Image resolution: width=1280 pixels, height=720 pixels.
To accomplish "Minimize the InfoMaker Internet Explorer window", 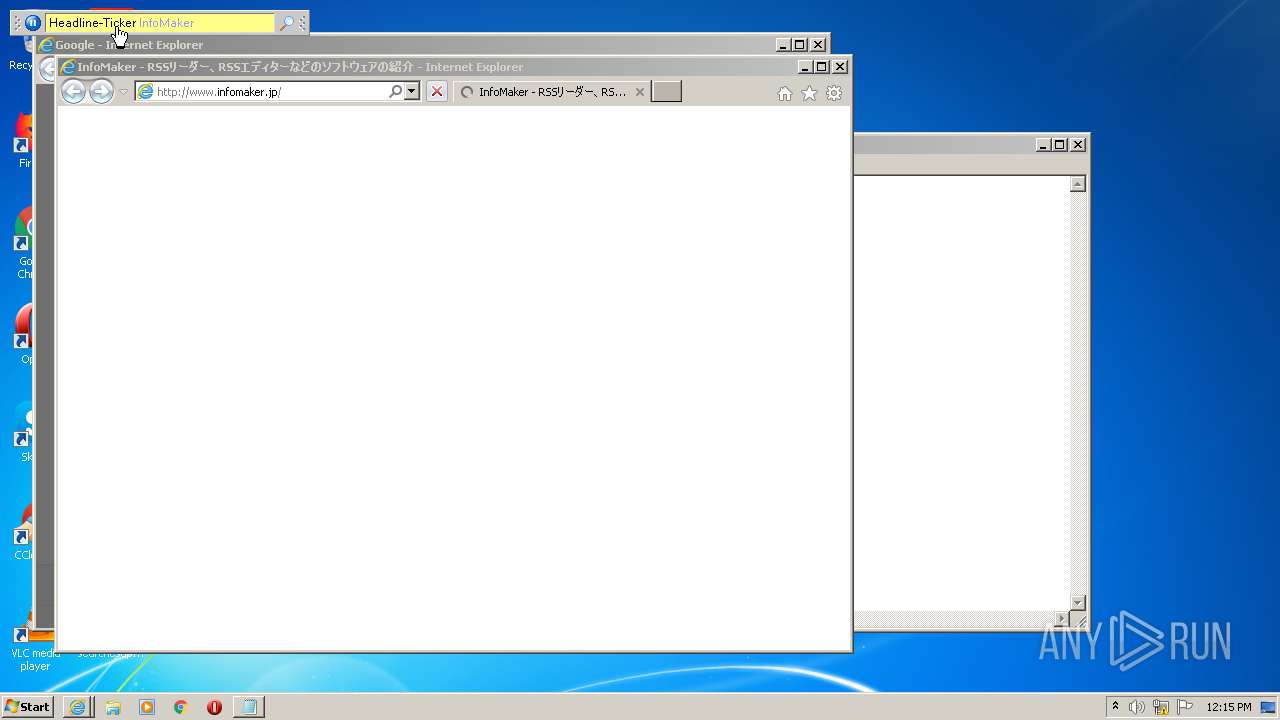I will click(x=805, y=67).
